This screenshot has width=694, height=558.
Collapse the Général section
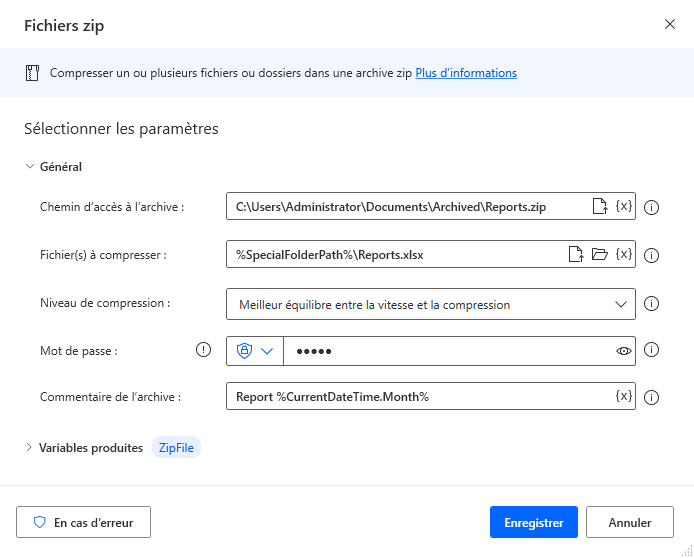[30, 167]
